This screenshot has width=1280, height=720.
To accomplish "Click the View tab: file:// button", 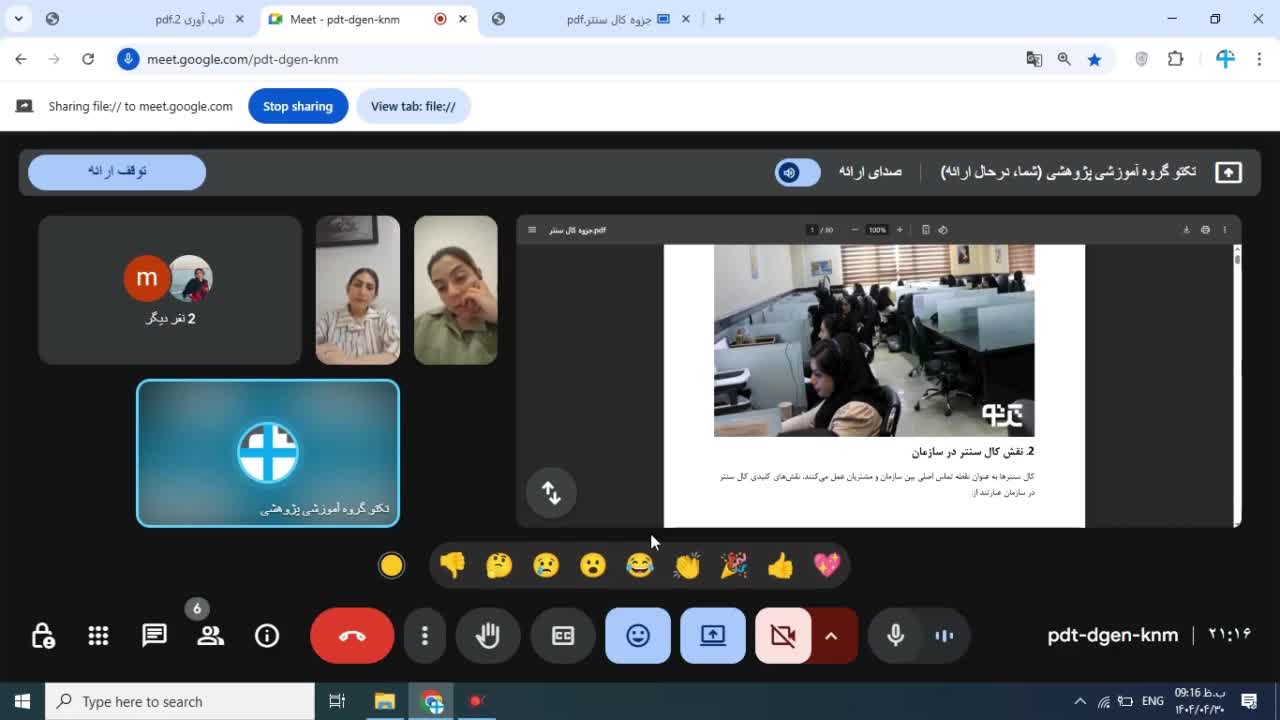I will pos(413,106).
